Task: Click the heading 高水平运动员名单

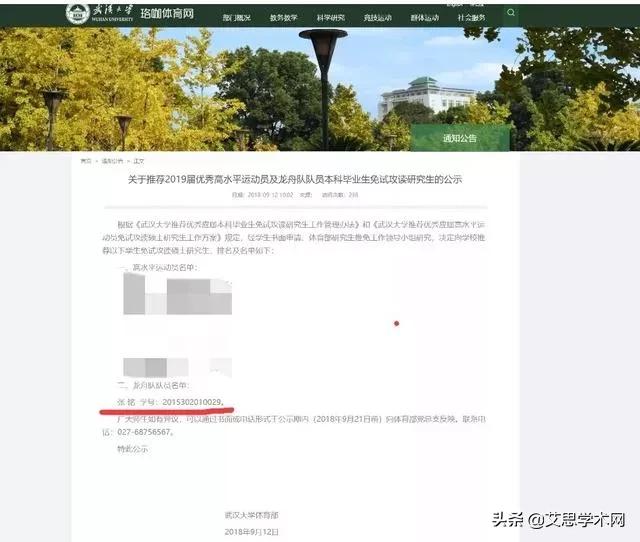Action: [165, 268]
